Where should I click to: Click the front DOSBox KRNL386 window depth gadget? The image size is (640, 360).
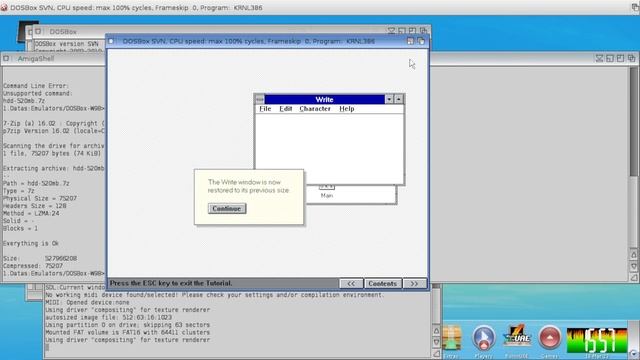tap(421, 41)
